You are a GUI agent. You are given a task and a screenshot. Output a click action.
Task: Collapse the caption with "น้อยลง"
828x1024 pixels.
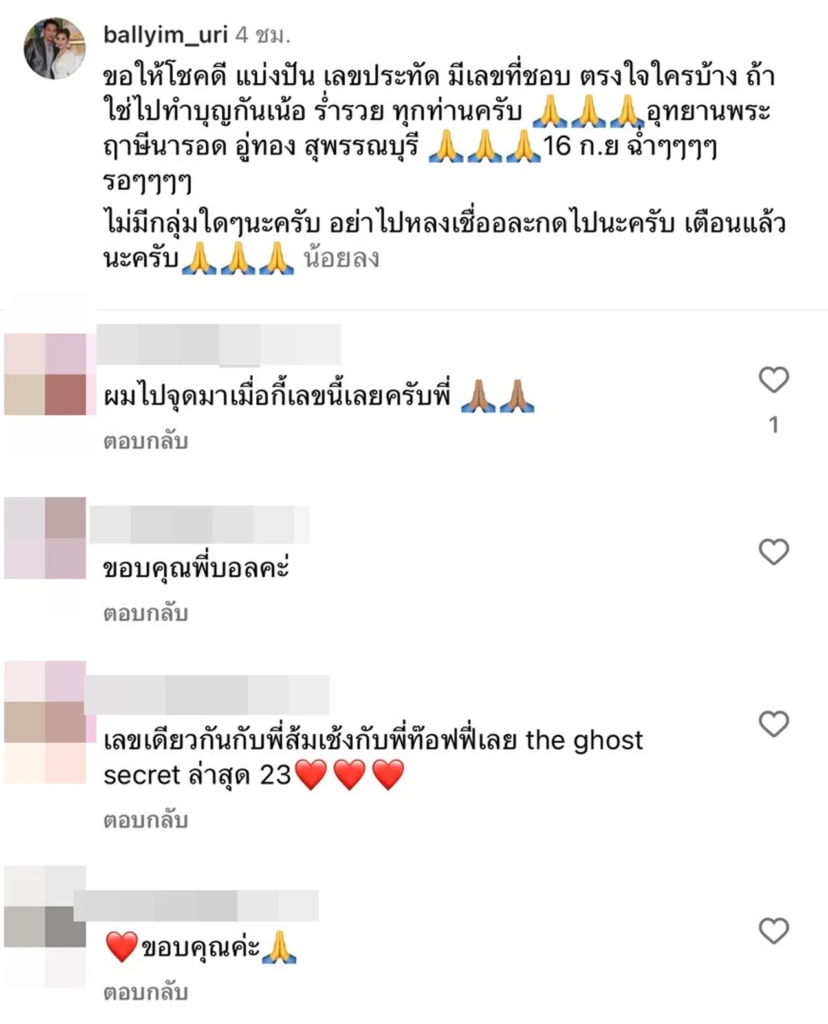click(x=341, y=258)
